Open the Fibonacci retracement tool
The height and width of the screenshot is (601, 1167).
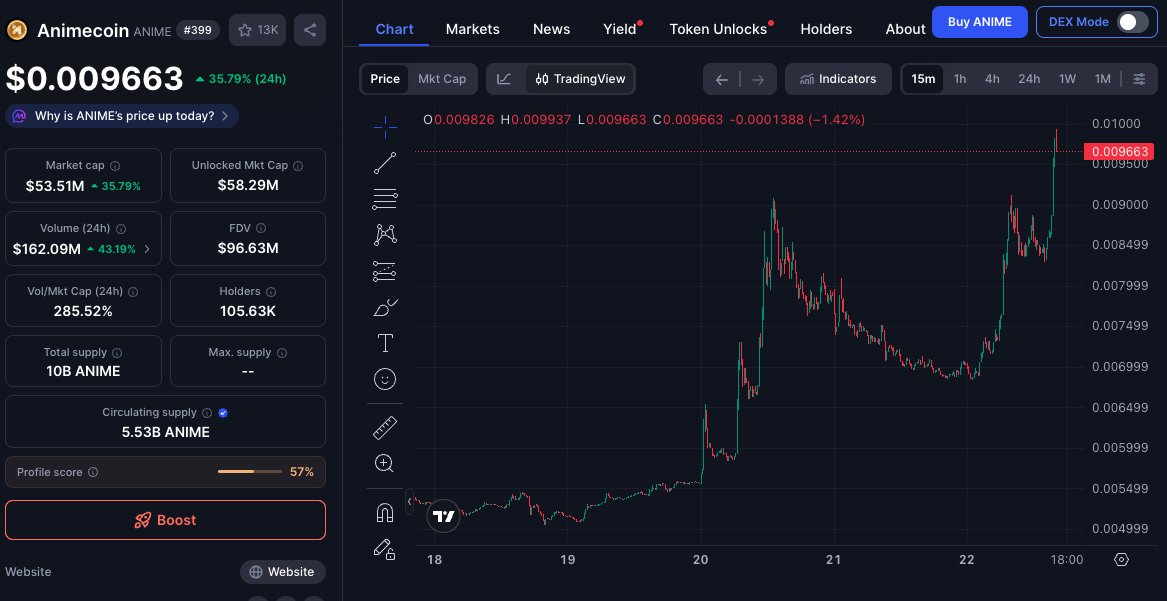pyautogui.click(x=385, y=199)
